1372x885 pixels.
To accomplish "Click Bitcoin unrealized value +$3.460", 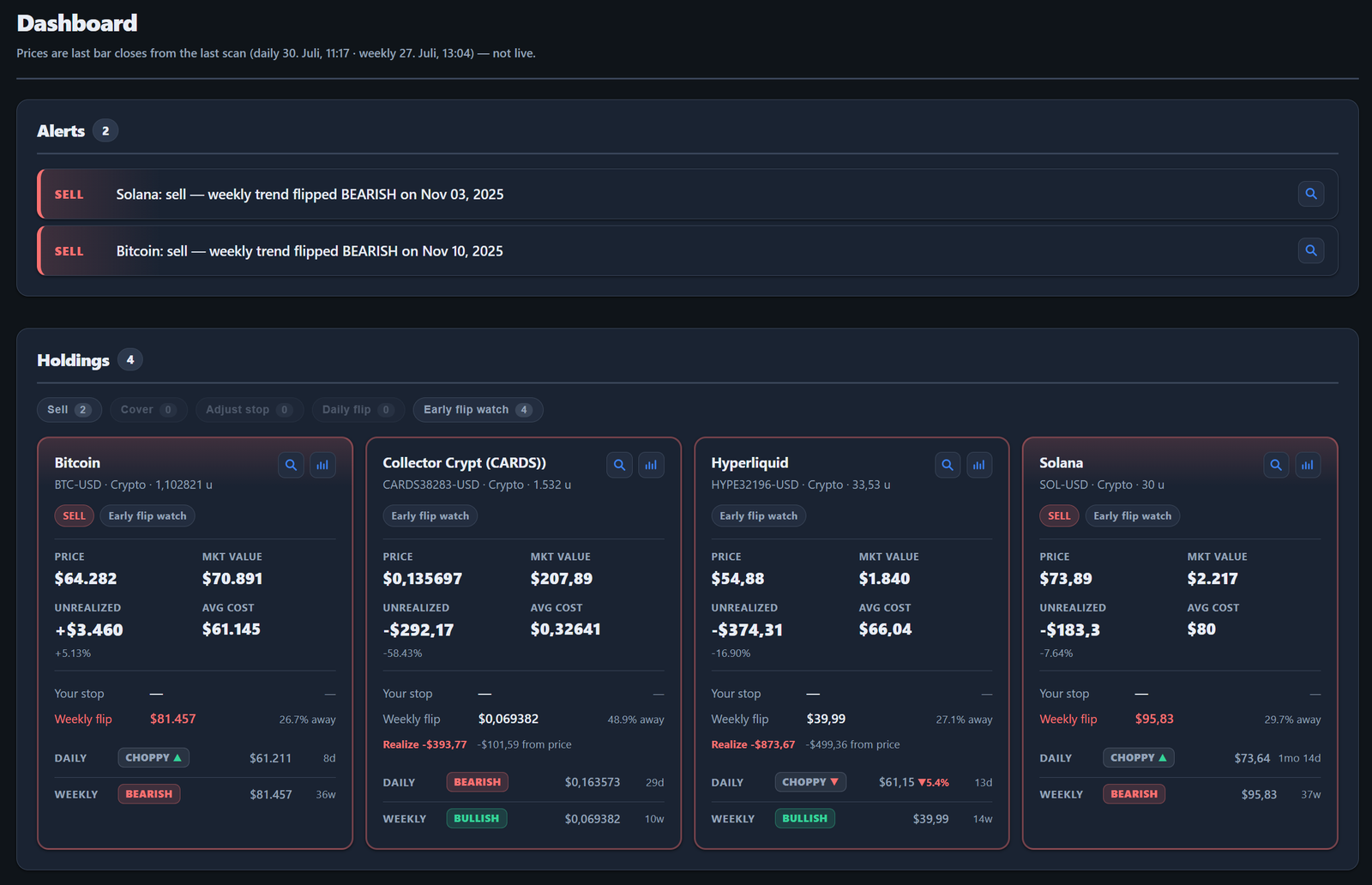I will tap(89, 630).
